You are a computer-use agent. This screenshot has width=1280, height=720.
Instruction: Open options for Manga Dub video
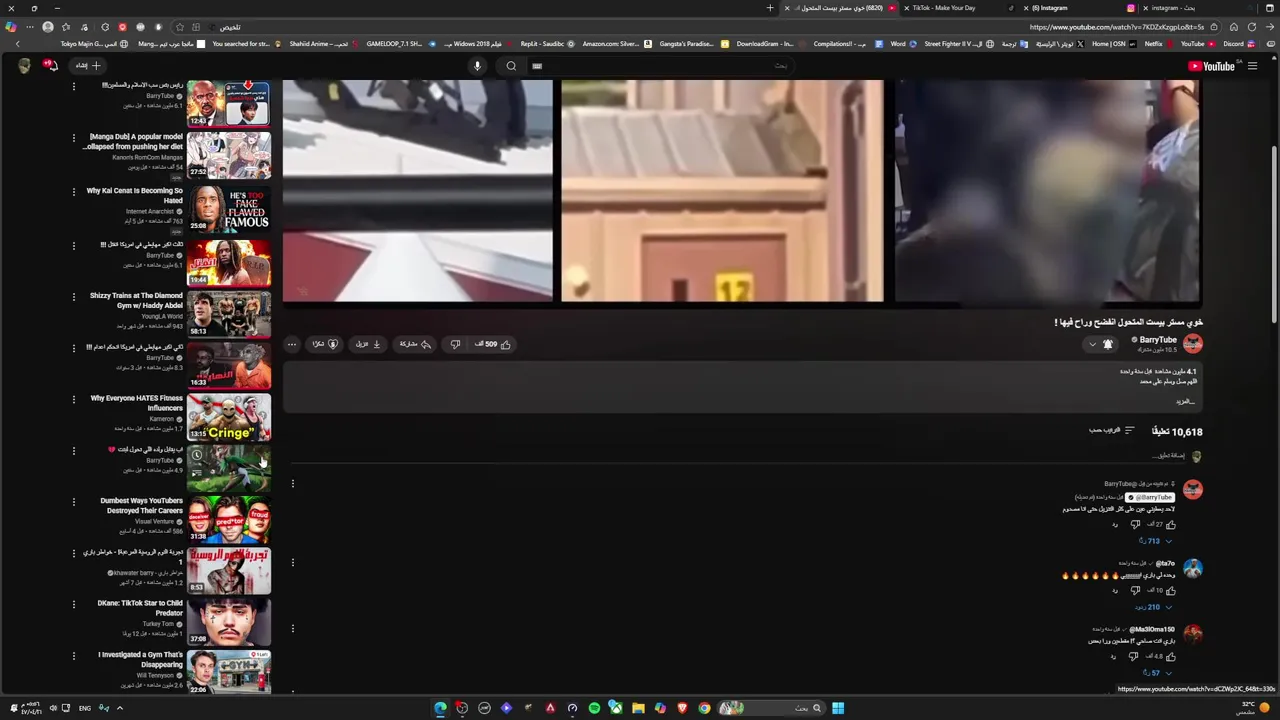tap(73, 138)
